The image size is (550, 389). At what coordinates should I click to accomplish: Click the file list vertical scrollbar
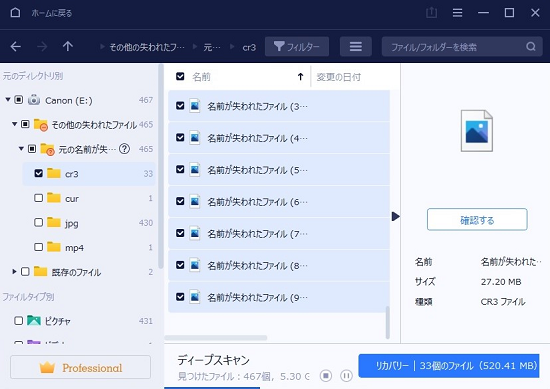click(x=388, y=322)
